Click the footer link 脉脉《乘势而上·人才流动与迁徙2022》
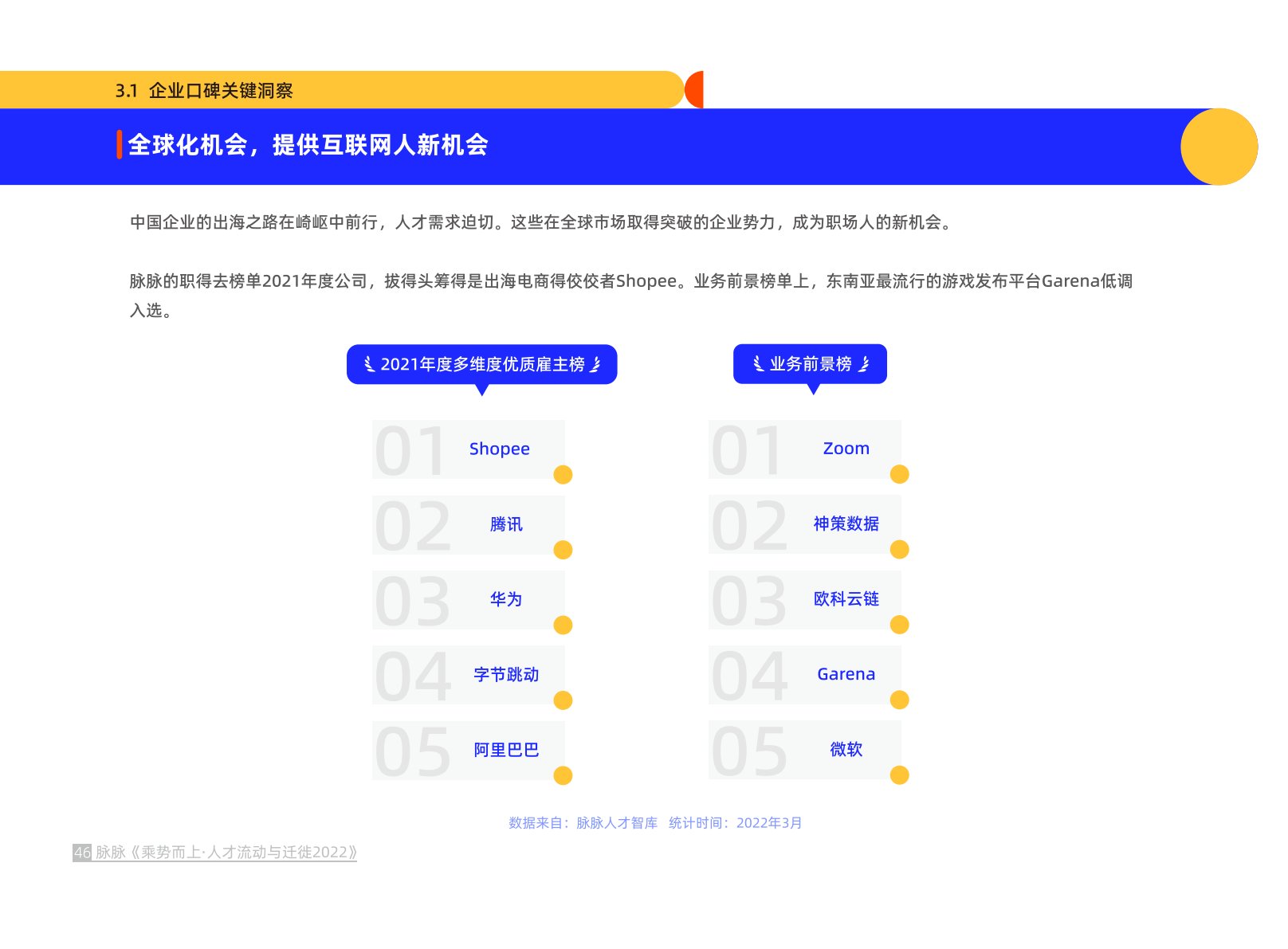Screen dimensions: 1288x949 point(226,852)
